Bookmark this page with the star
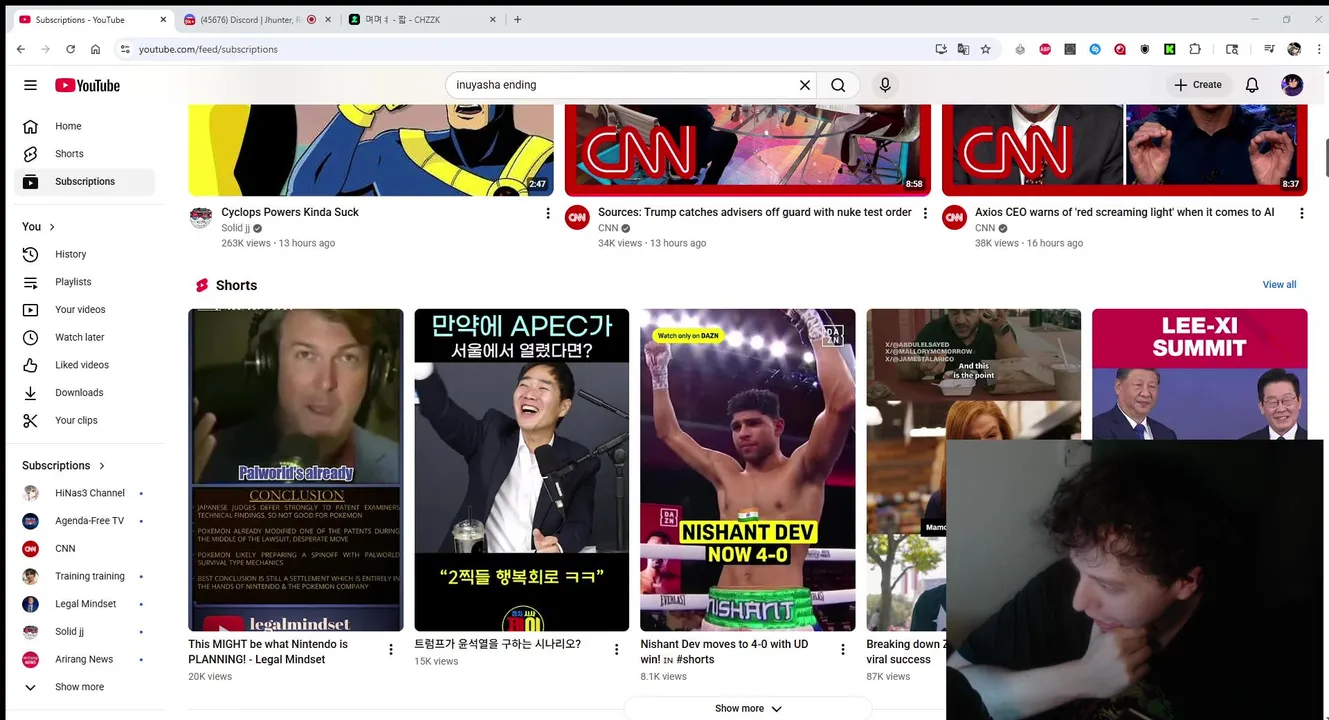Image resolution: width=1329 pixels, height=720 pixels. point(986,49)
